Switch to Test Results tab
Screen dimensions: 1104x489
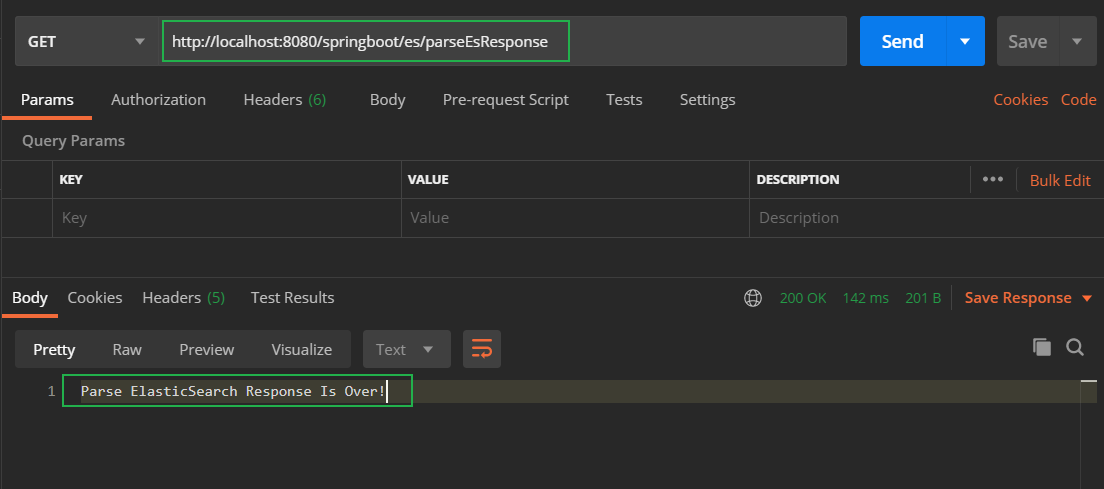tap(292, 298)
